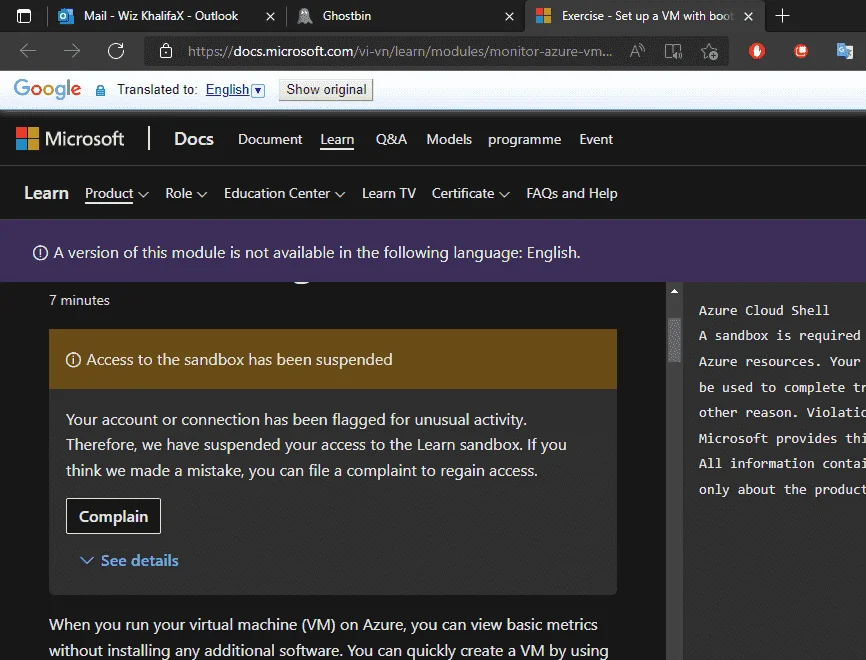This screenshot has height=660, width=866.
Task: Close the Ghostbin tab
Action: 509,17
